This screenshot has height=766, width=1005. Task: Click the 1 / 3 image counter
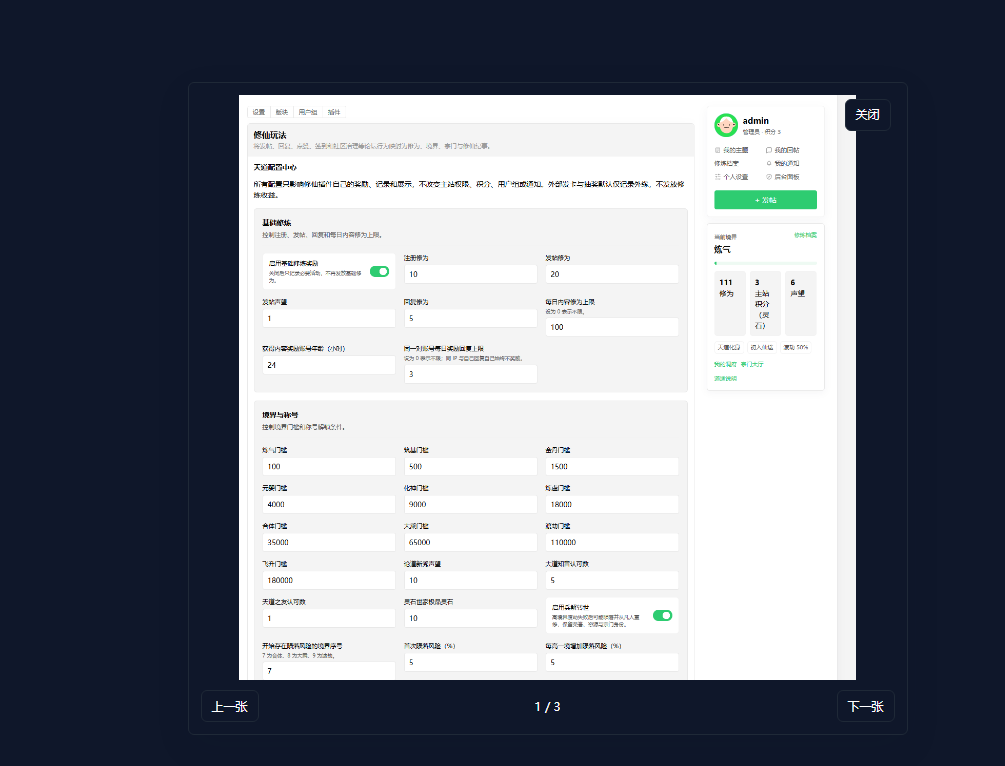tap(547, 706)
